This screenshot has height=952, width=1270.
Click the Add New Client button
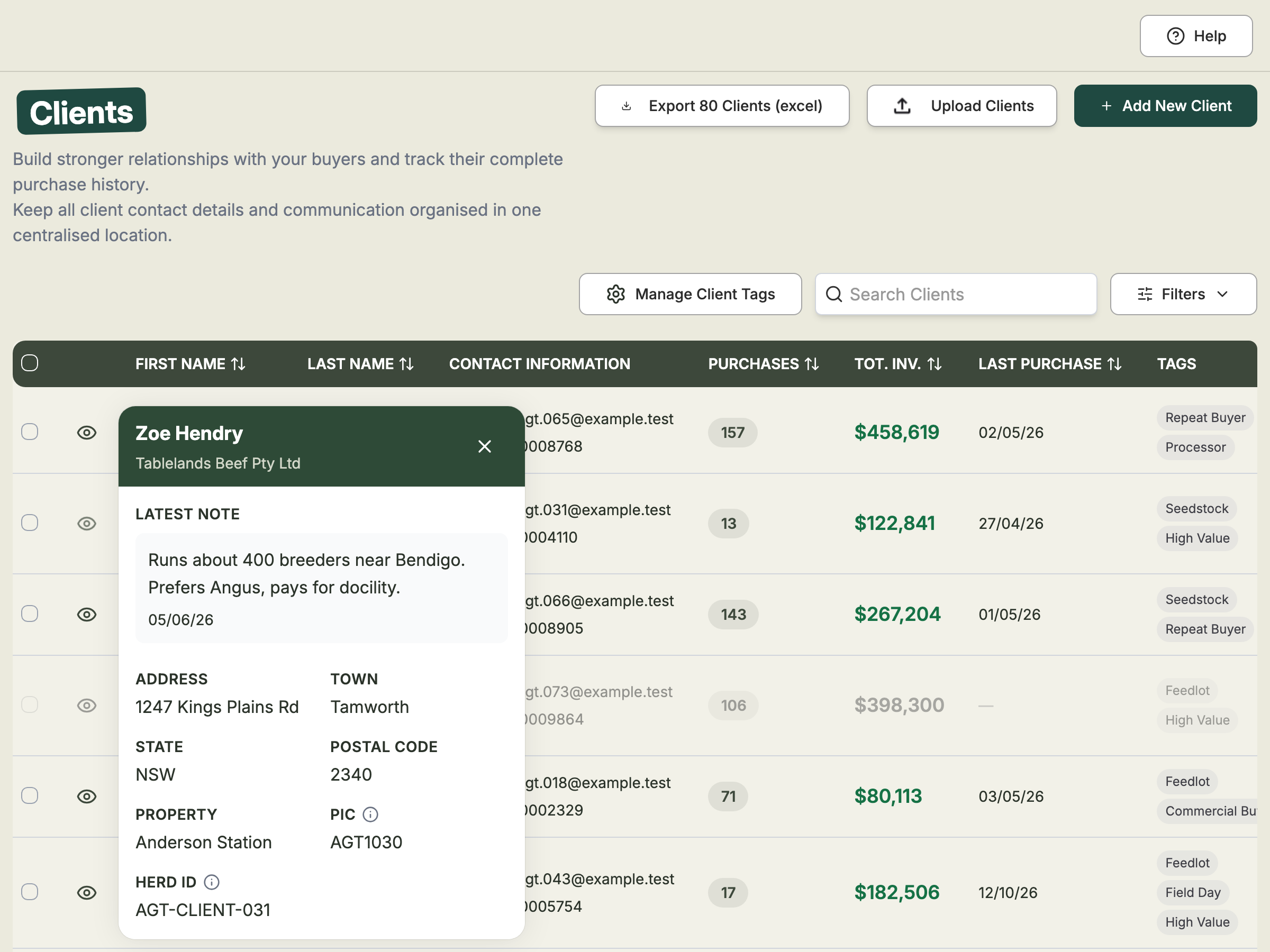pos(1166,106)
